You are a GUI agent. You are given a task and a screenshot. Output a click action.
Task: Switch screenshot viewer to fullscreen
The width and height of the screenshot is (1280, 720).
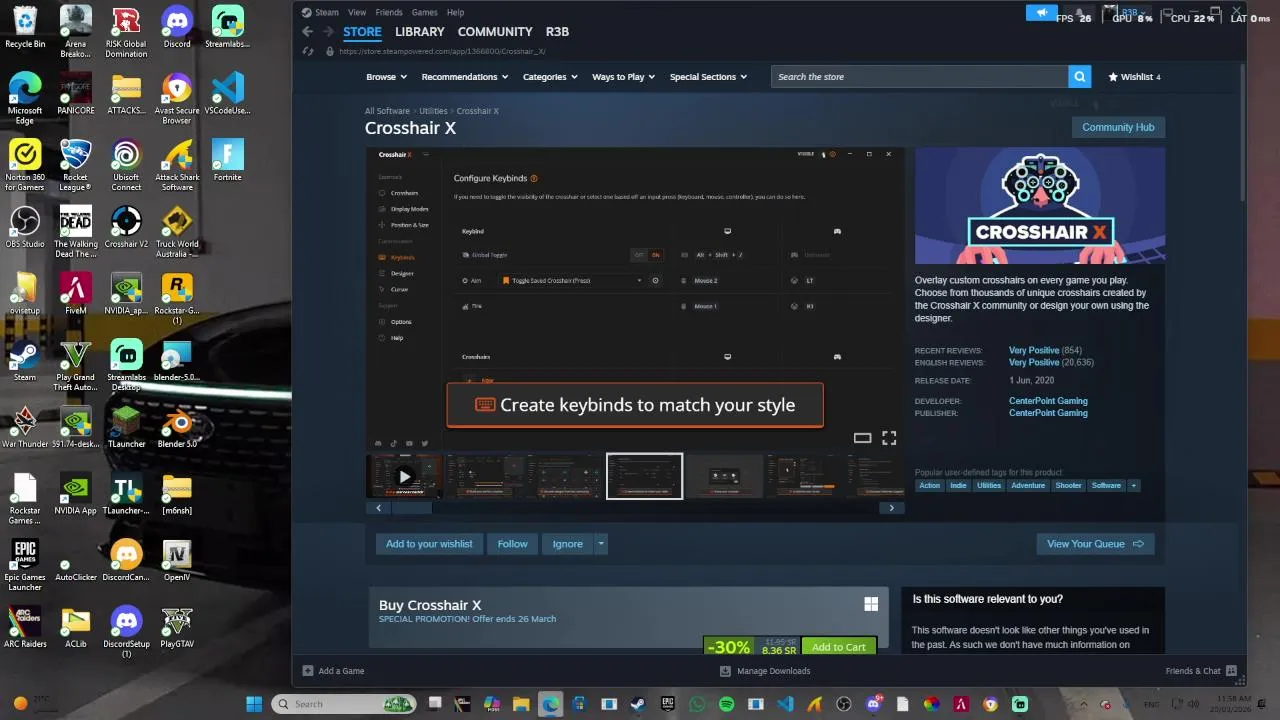889,438
